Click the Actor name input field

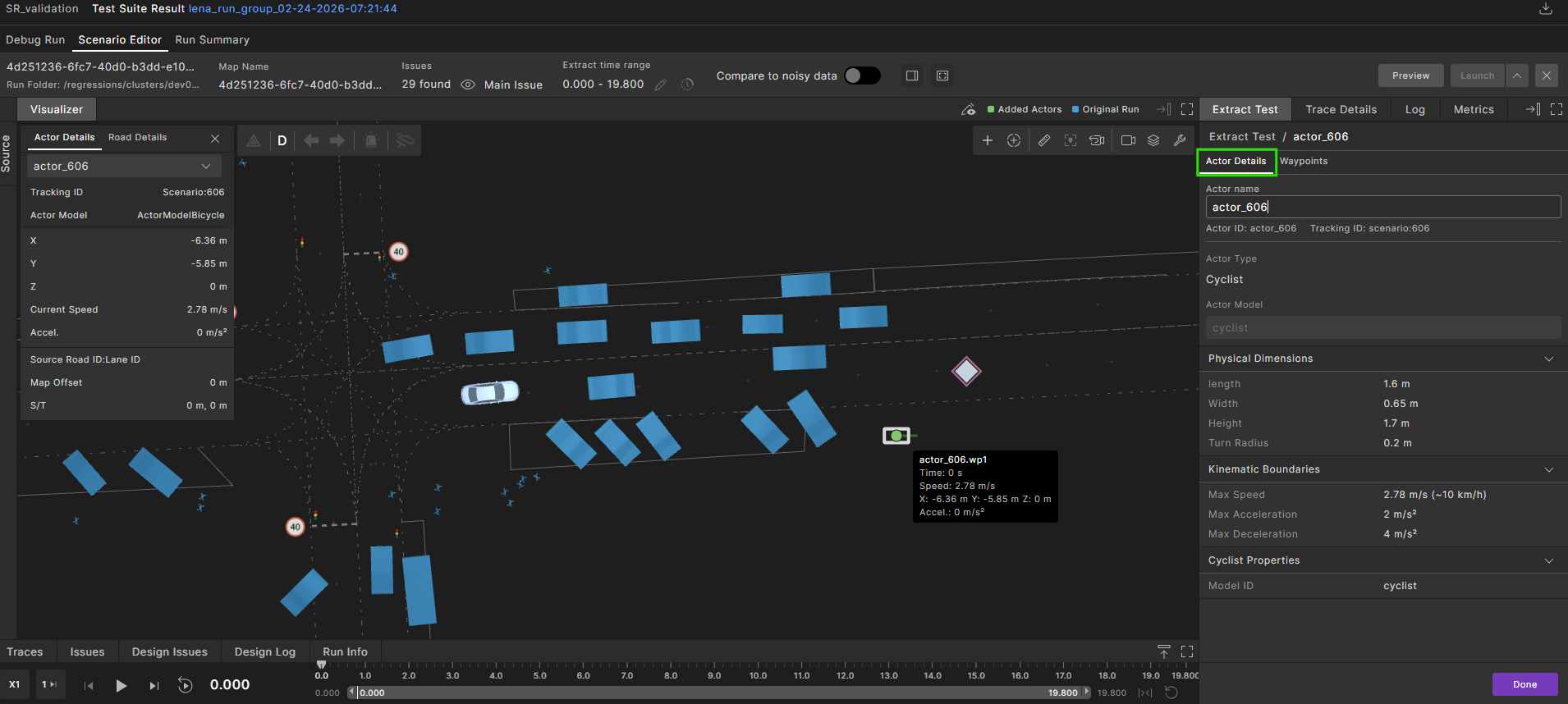pos(1382,207)
